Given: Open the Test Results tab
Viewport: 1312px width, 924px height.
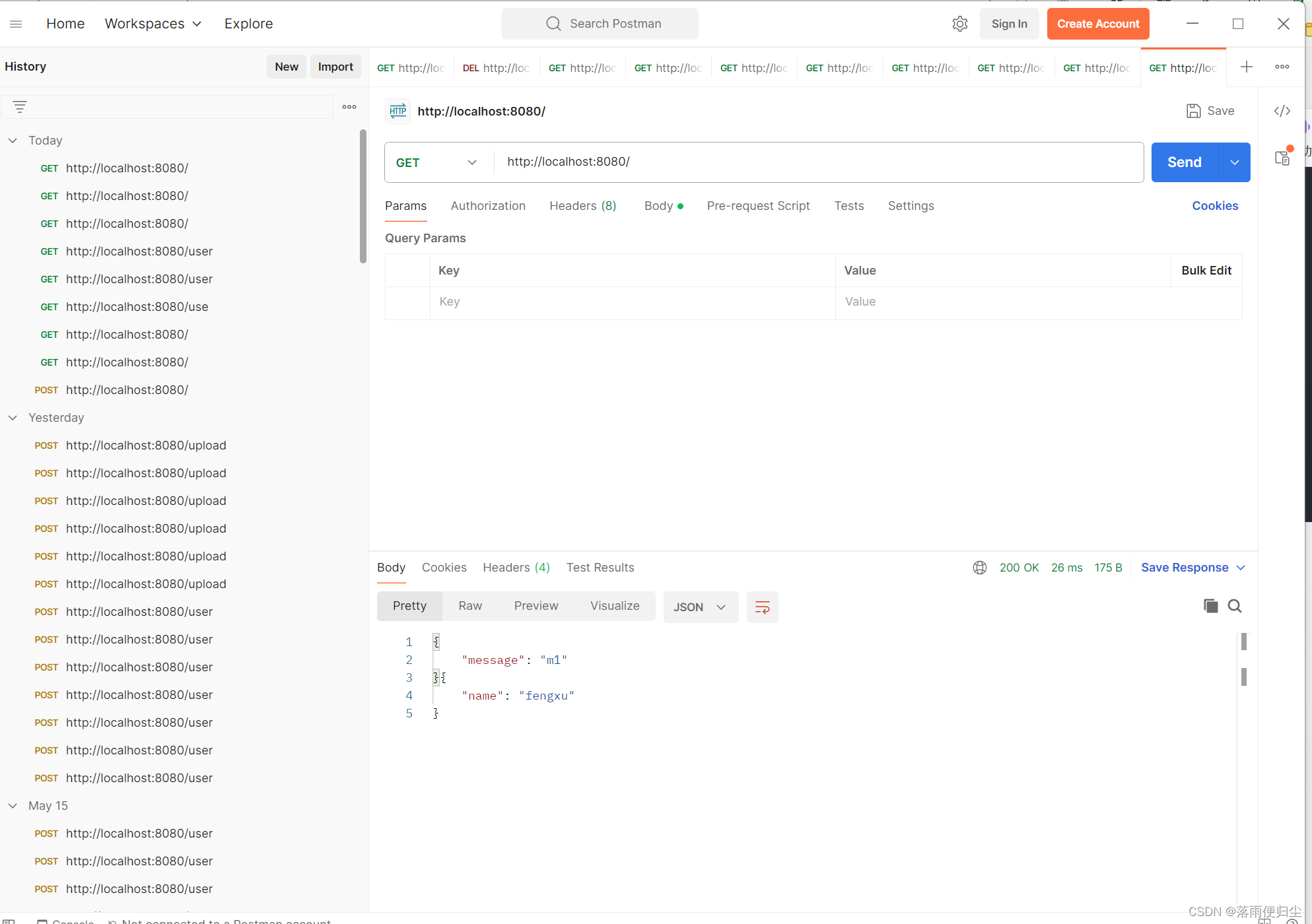Looking at the screenshot, I should pos(600,568).
